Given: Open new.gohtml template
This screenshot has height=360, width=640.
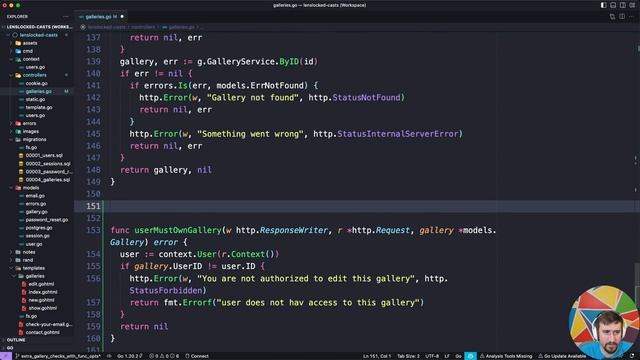Looking at the screenshot, I should coord(41,300).
